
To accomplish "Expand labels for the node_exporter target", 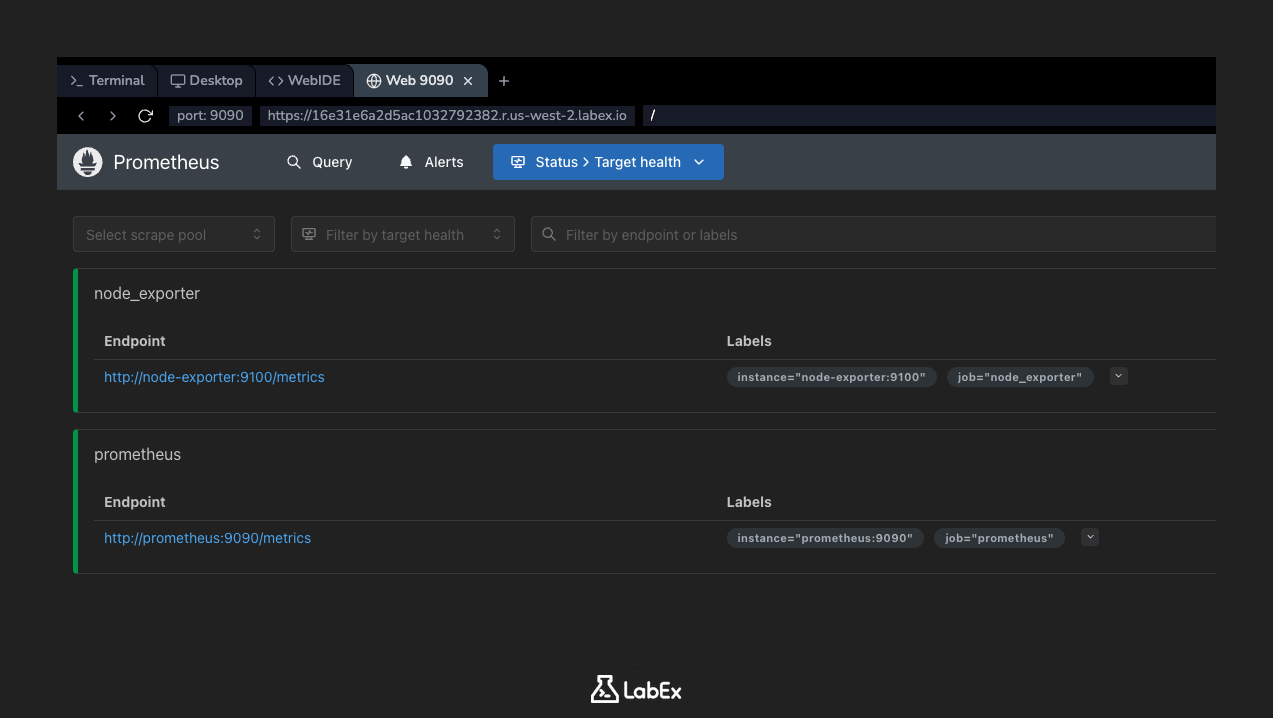I will pos(1118,375).
